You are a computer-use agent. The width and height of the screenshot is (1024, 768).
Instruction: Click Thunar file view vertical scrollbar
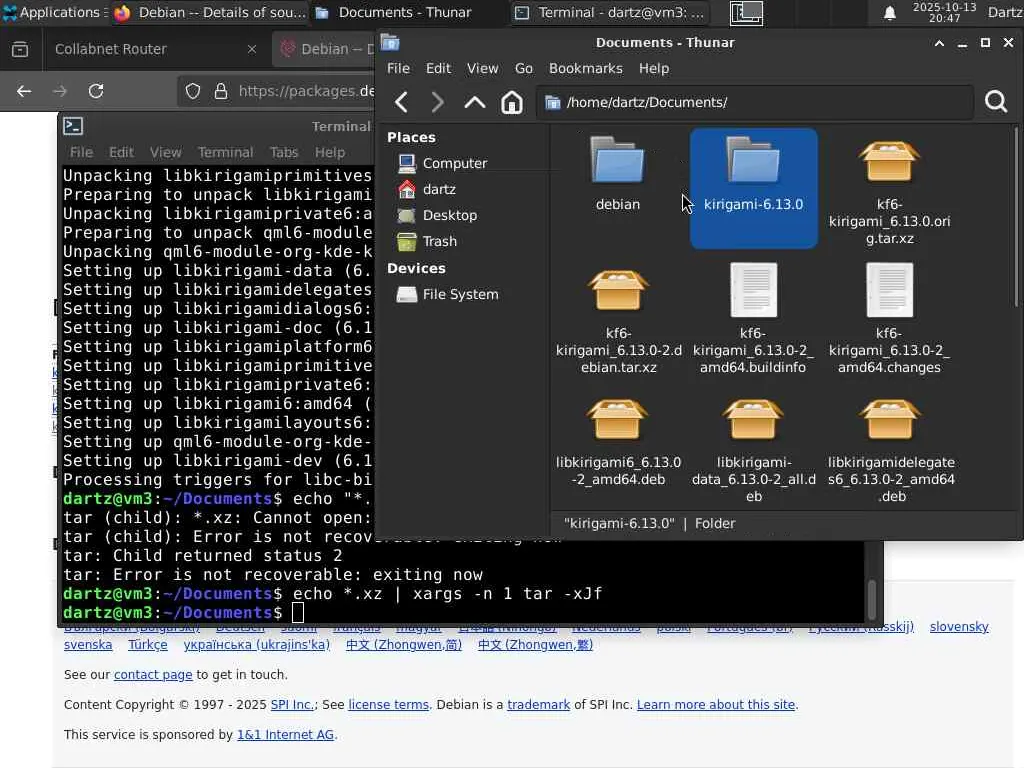[1016, 216]
